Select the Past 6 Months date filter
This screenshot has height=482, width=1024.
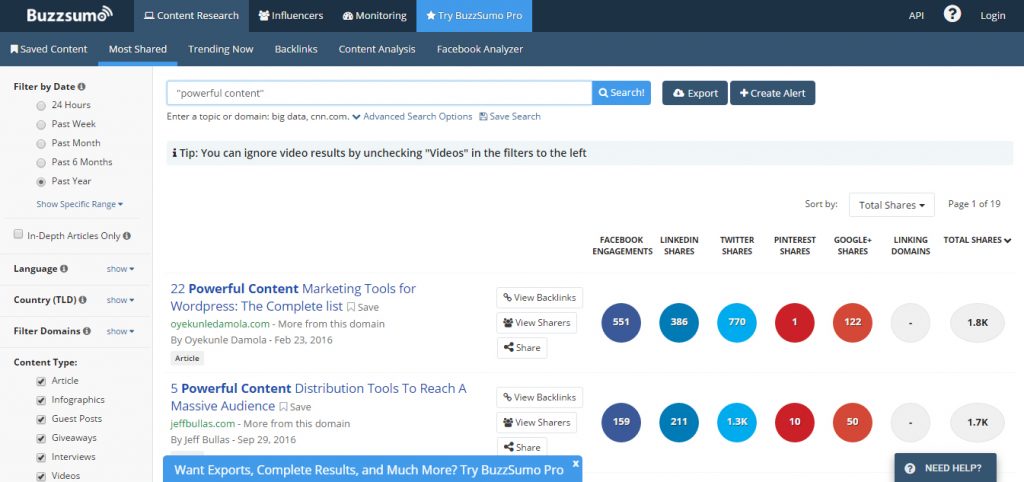[x=40, y=162]
